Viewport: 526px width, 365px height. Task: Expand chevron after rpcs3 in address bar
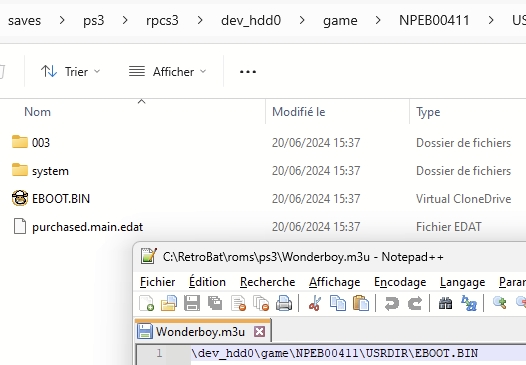click(200, 20)
